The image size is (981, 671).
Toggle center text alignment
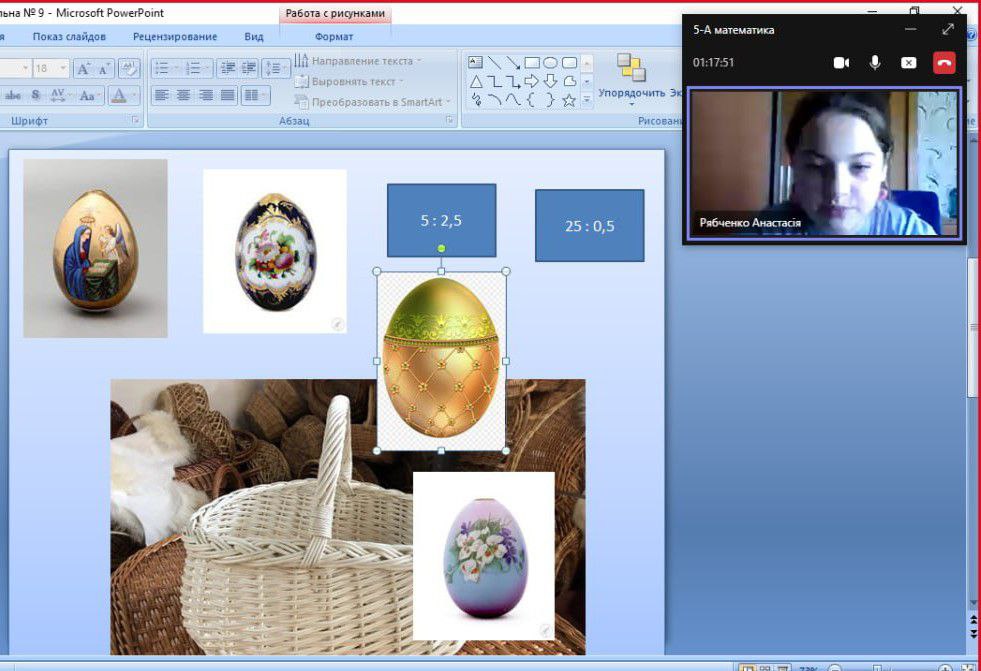coord(184,96)
